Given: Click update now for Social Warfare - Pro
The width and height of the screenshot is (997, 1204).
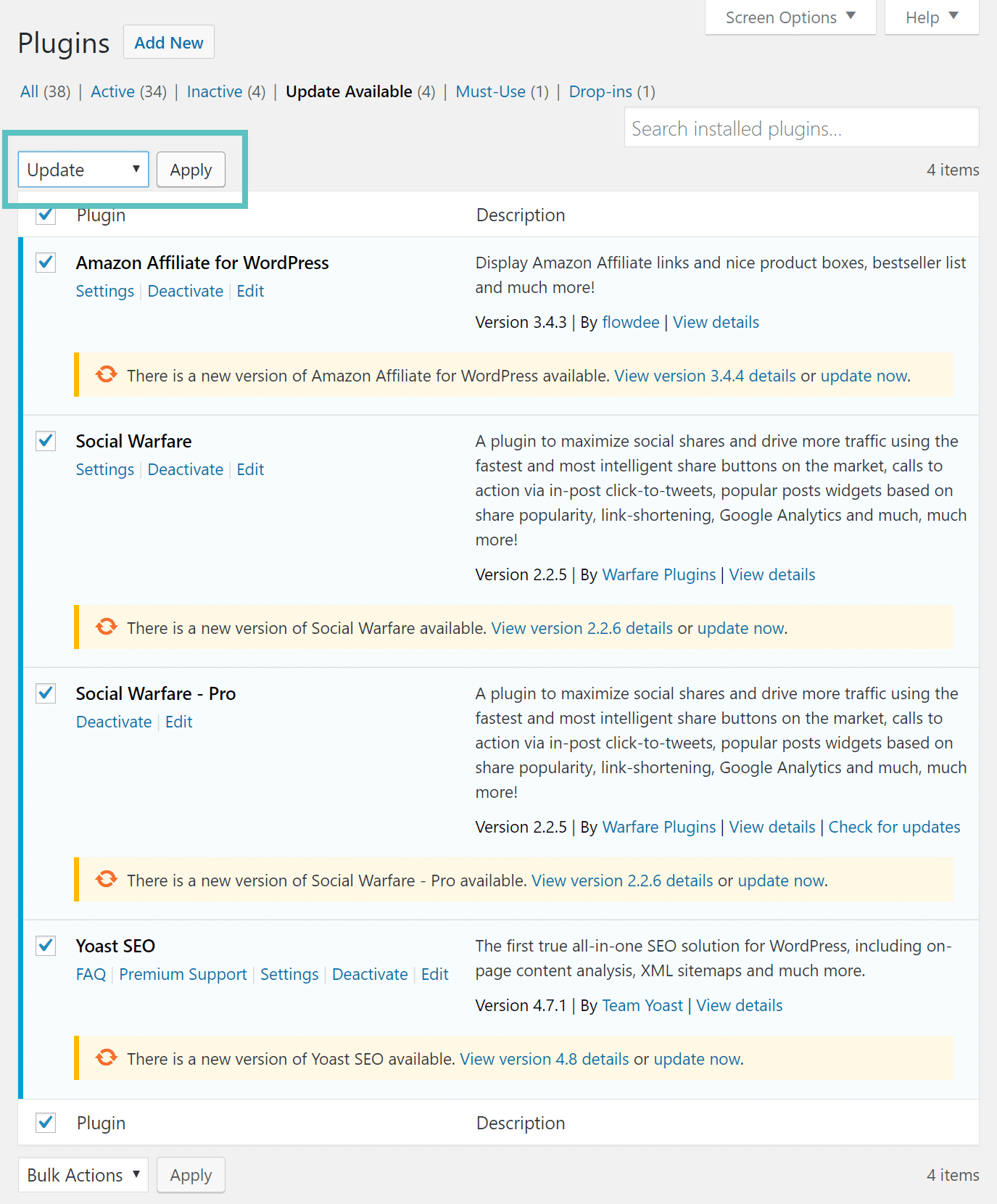Looking at the screenshot, I should tap(781, 881).
